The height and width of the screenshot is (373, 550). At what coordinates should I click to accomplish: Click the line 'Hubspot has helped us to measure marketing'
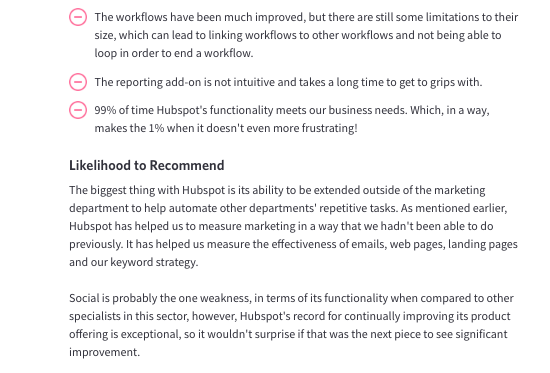(281, 226)
